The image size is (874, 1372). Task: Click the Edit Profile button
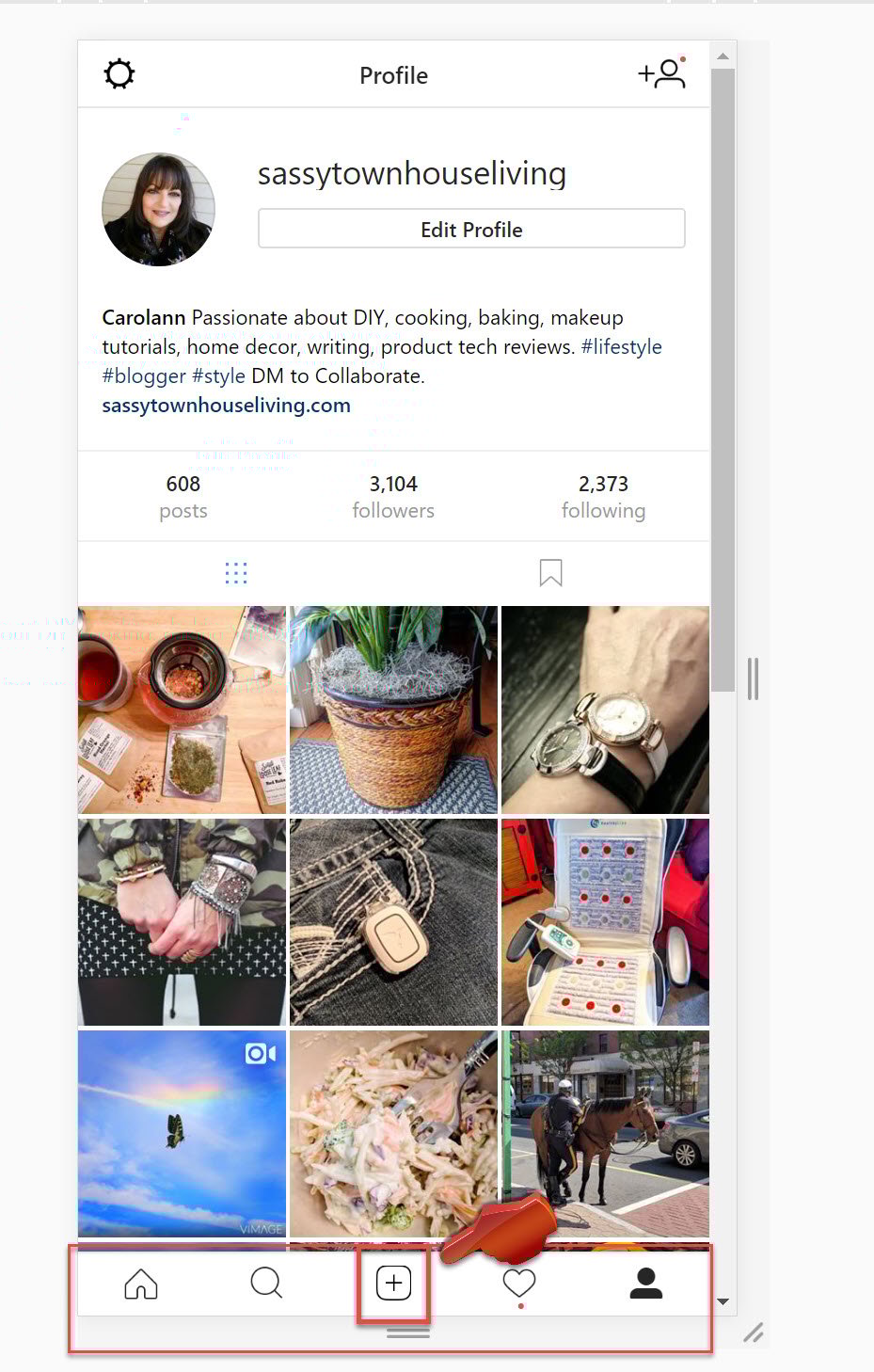(471, 229)
